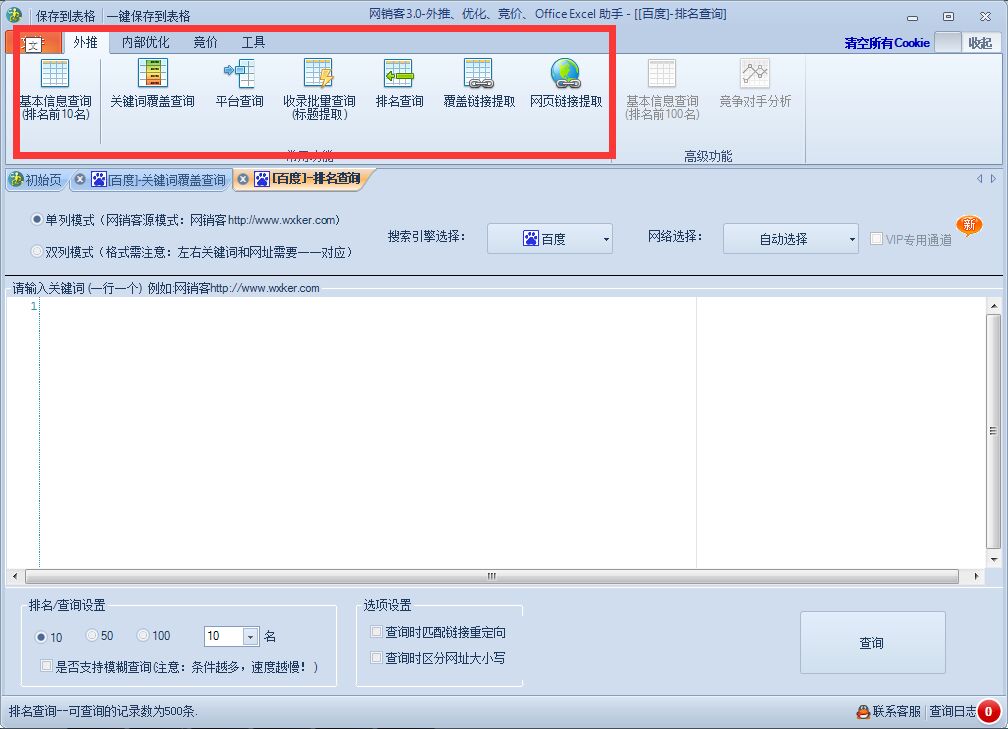1008x729 pixels.
Task: Click vertical scrollbar up arrow
Action: (994, 305)
